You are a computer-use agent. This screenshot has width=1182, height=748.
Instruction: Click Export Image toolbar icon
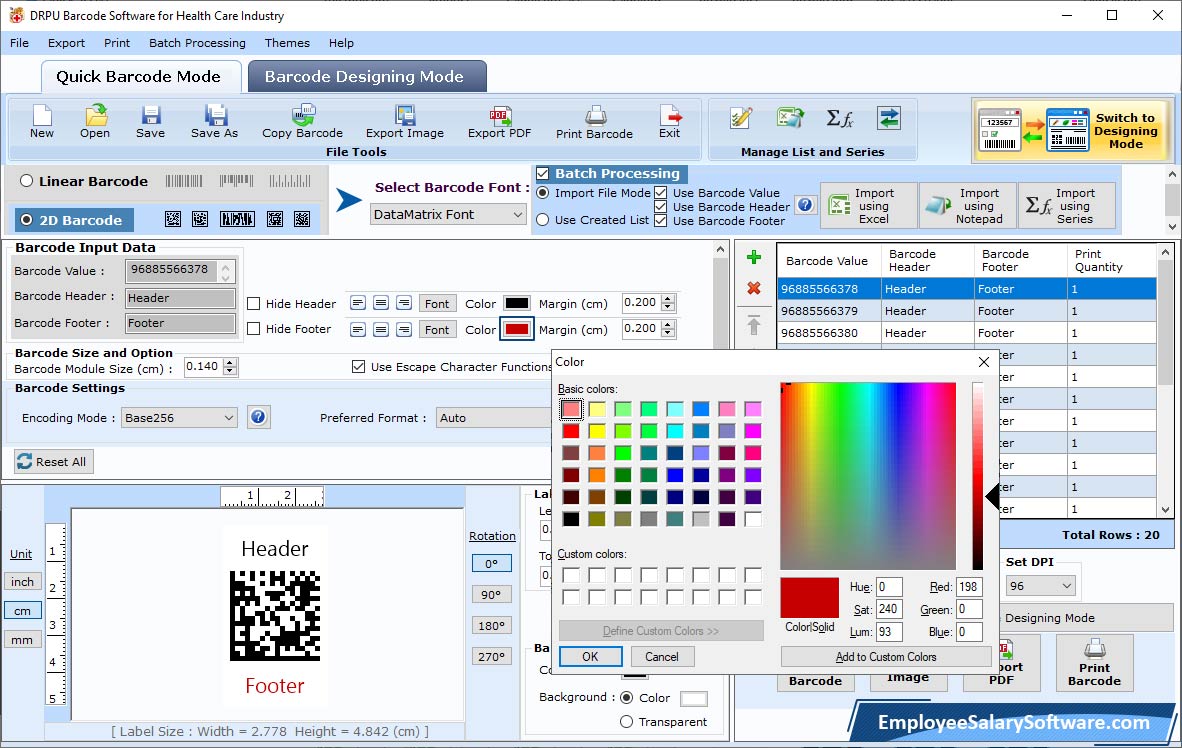tap(405, 122)
